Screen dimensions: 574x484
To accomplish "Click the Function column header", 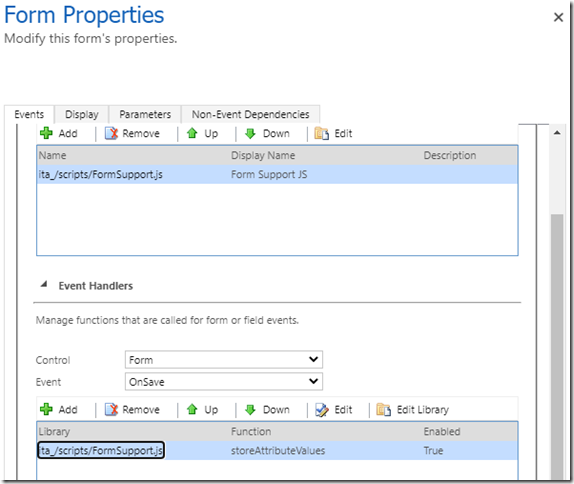I will tap(251, 431).
